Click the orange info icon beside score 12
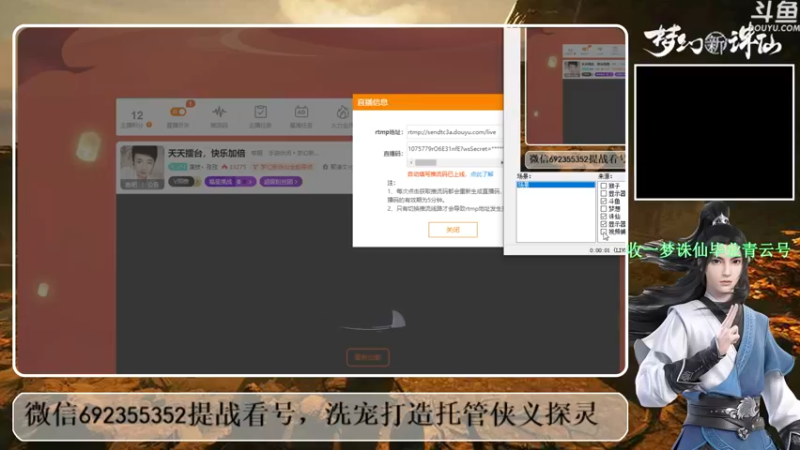Image resolution: width=800 pixels, height=450 pixels. (149, 124)
